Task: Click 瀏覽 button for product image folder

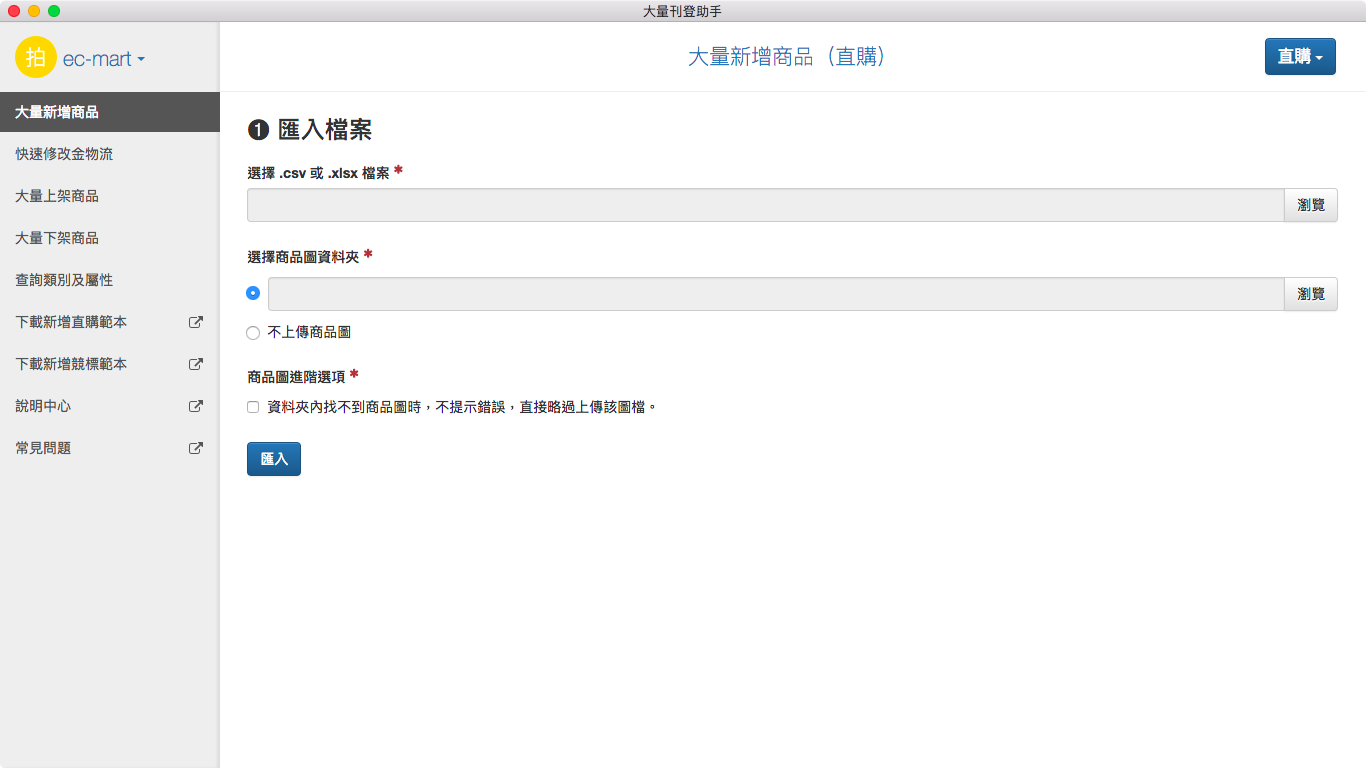Action: (x=1310, y=294)
